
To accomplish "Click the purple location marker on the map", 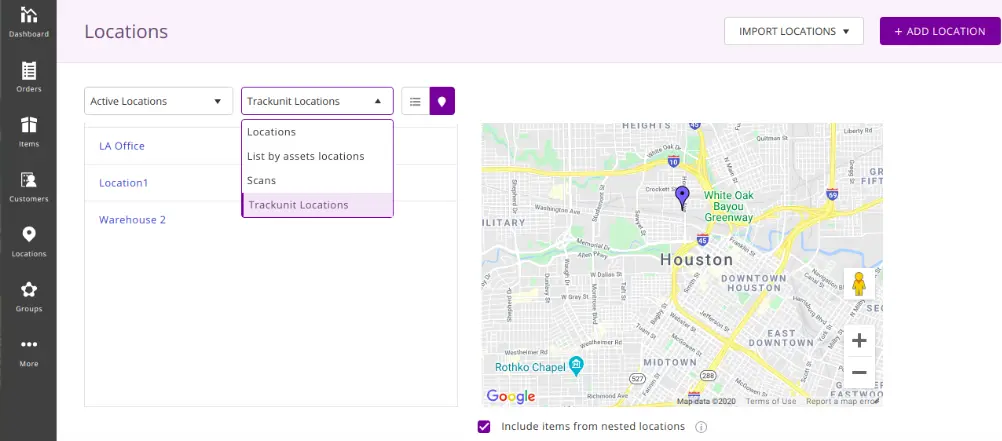I will [682, 196].
